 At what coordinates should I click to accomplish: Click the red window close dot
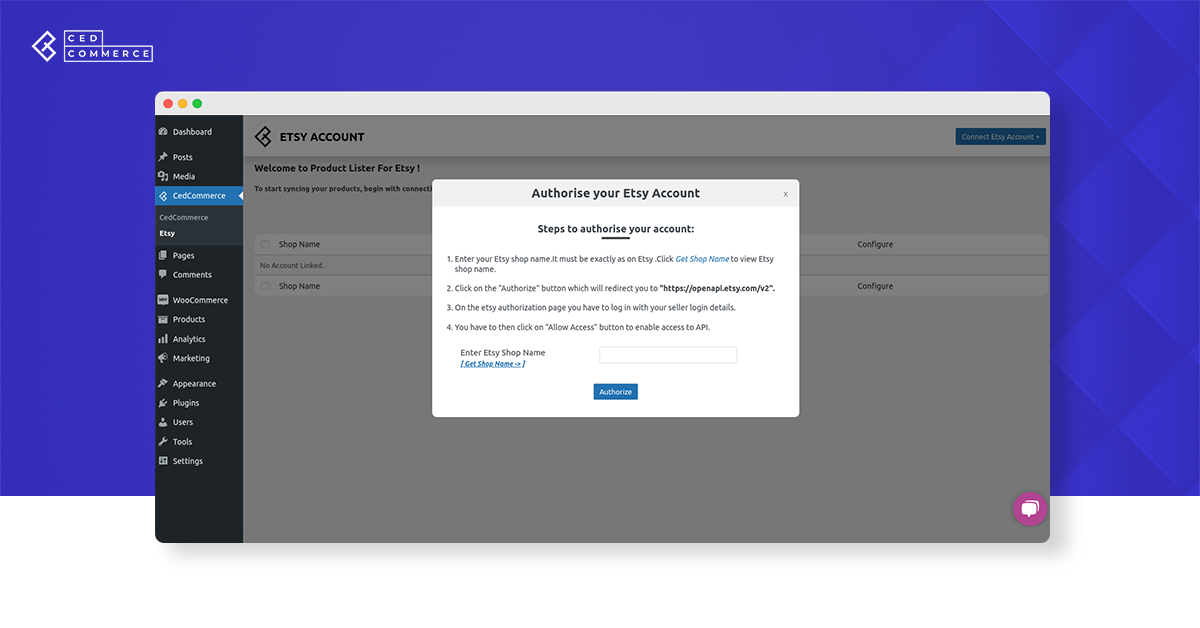click(168, 103)
